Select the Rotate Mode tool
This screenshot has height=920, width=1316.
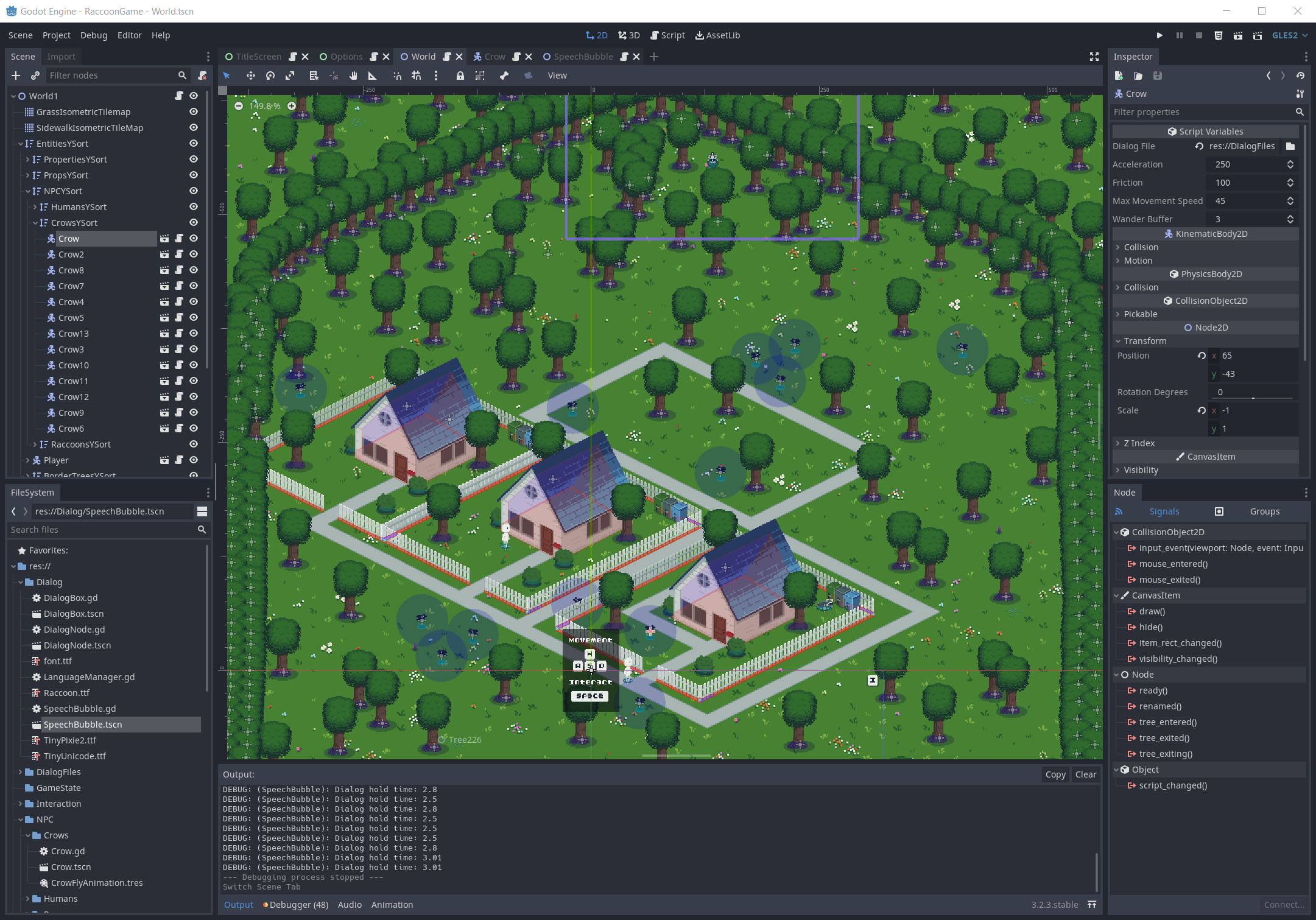[x=270, y=75]
